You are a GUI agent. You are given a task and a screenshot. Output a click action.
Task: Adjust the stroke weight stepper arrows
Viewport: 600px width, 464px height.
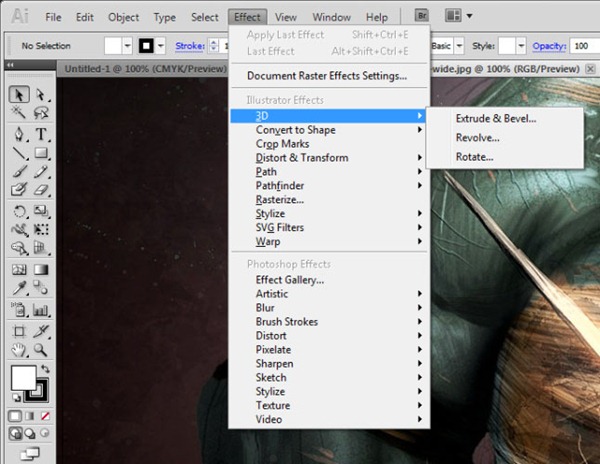click(x=214, y=46)
